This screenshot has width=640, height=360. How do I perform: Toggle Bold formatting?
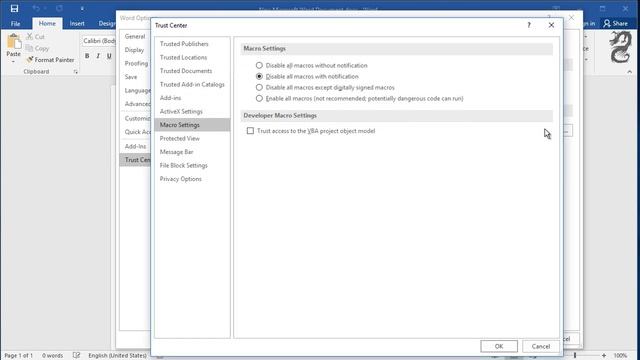pos(87,56)
